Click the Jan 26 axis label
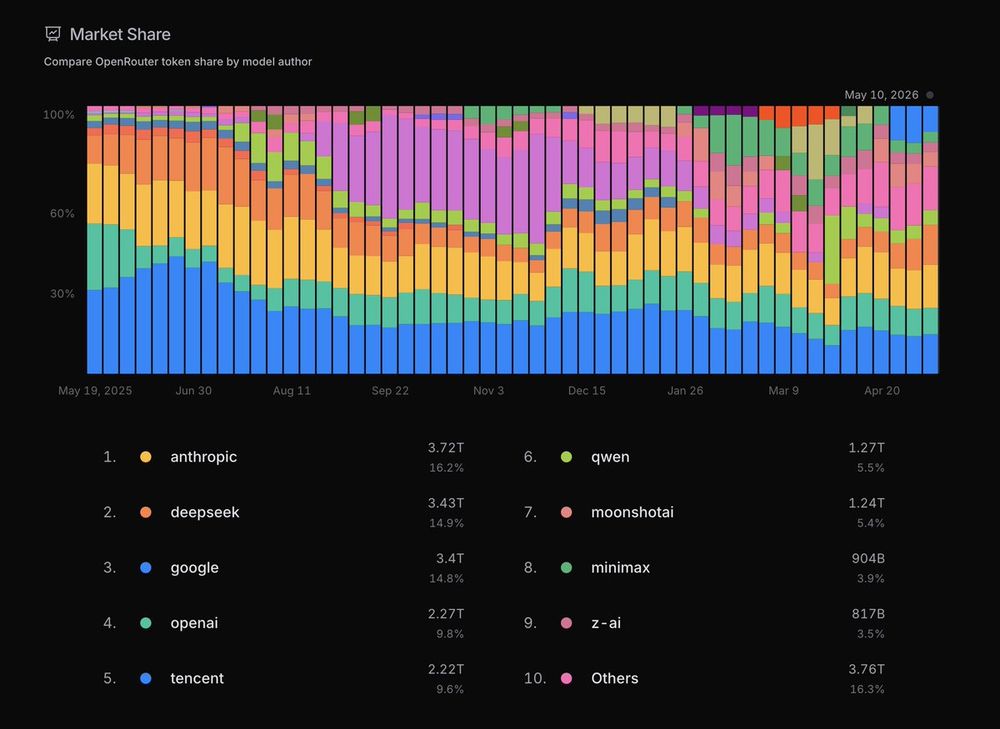The height and width of the screenshot is (729, 1000). pyautogui.click(x=685, y=391)
